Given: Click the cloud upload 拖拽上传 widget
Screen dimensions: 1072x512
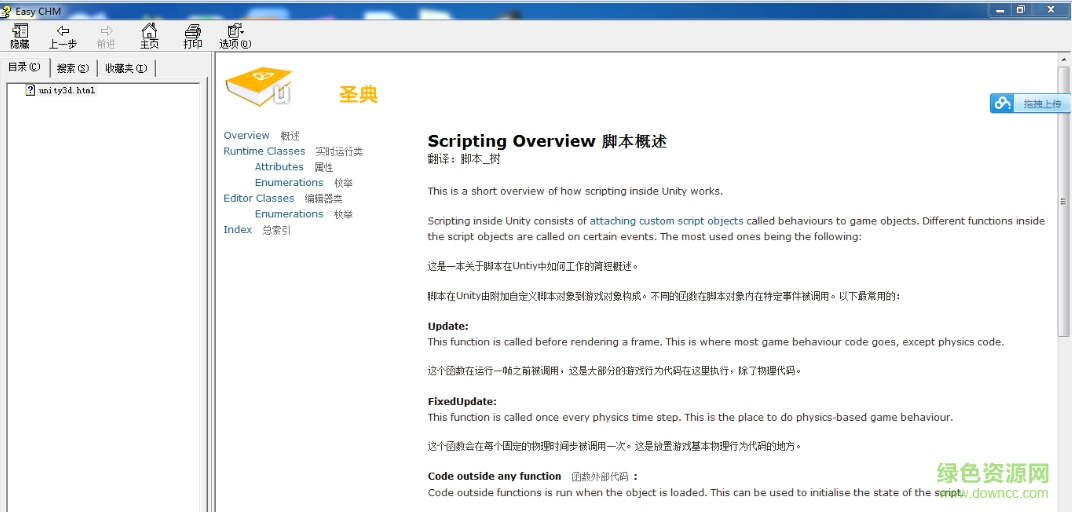Looking at the screenshot, I should tap(1030, 103).
